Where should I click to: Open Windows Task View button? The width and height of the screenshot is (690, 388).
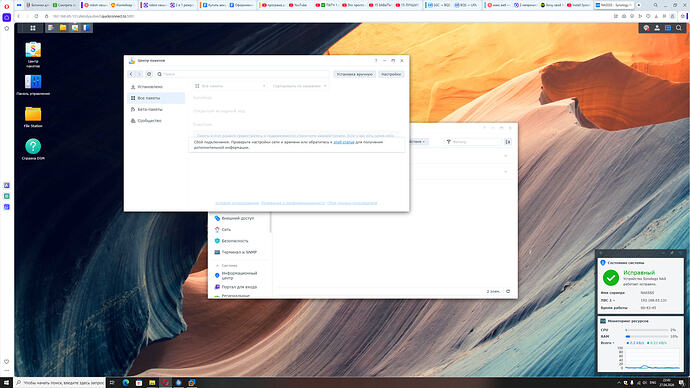click(x=112, y=383)
